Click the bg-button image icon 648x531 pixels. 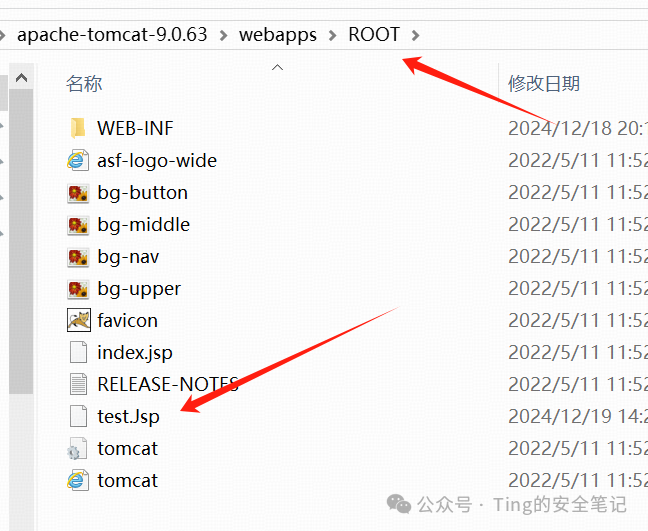[78, 193]
